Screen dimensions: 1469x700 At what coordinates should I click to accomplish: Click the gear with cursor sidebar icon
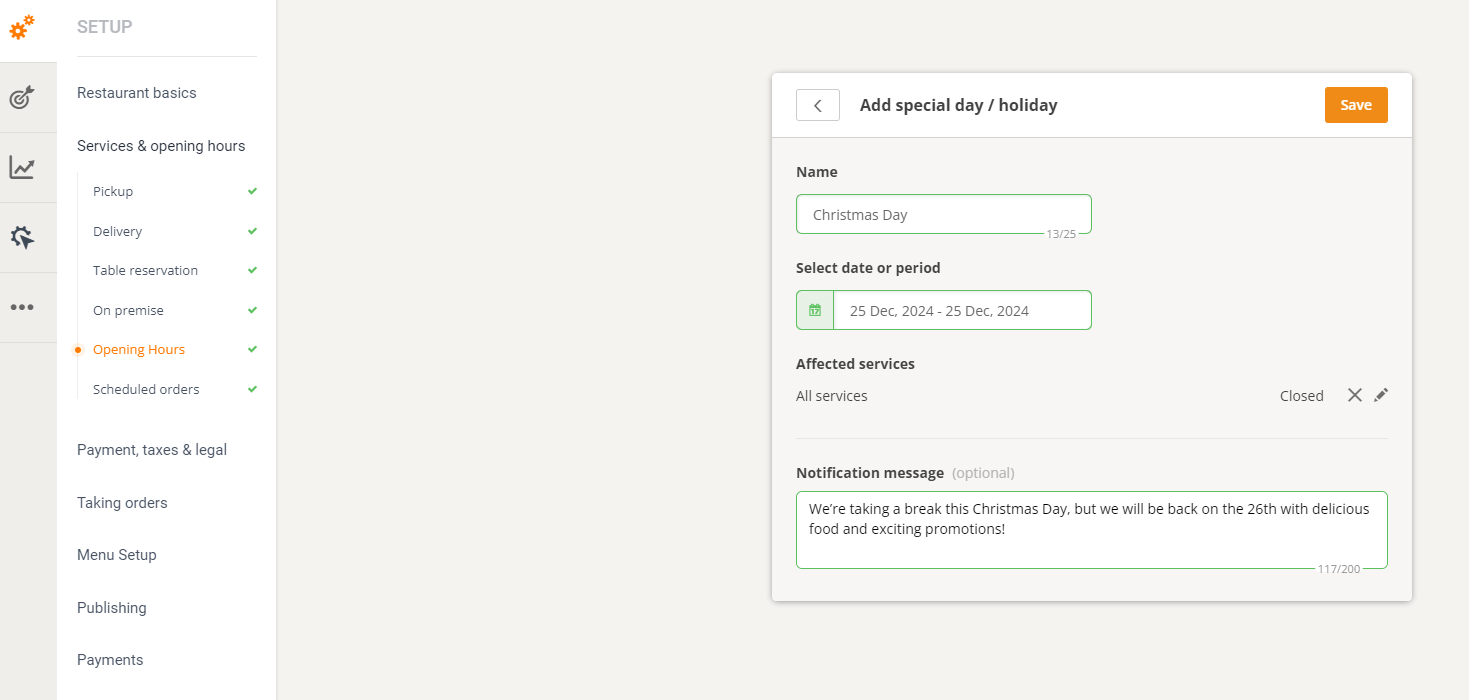[22, 237]
